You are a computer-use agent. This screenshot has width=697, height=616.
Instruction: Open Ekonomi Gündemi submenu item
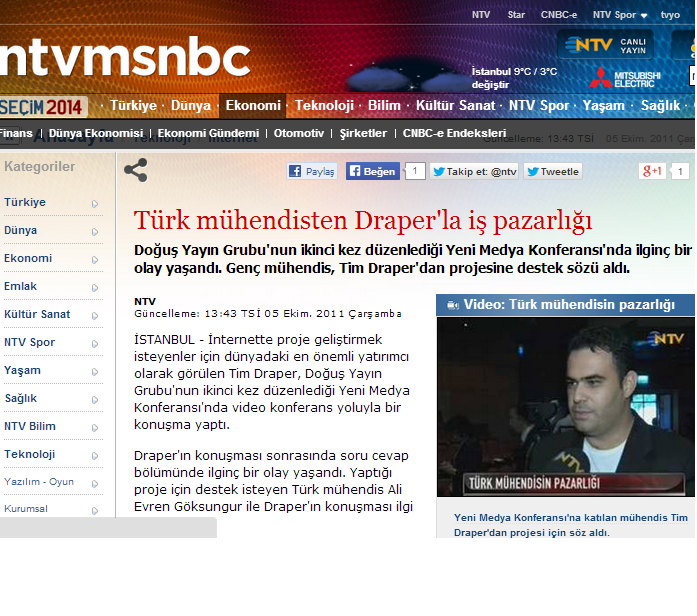click(208, 133)
